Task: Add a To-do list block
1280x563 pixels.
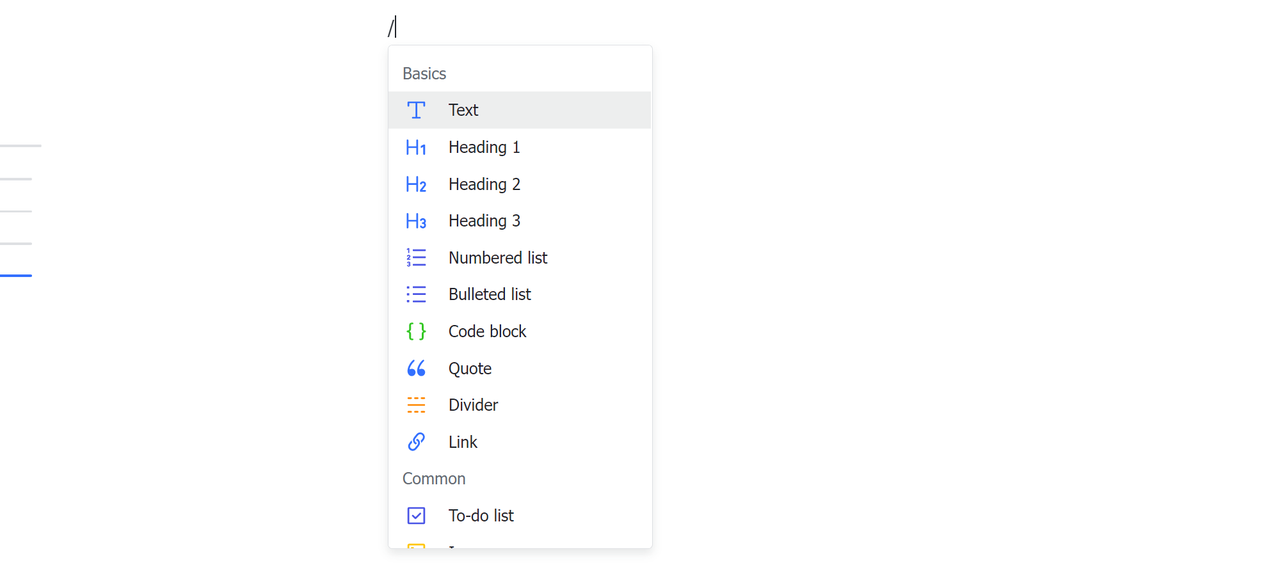Action: pos(481,516)
